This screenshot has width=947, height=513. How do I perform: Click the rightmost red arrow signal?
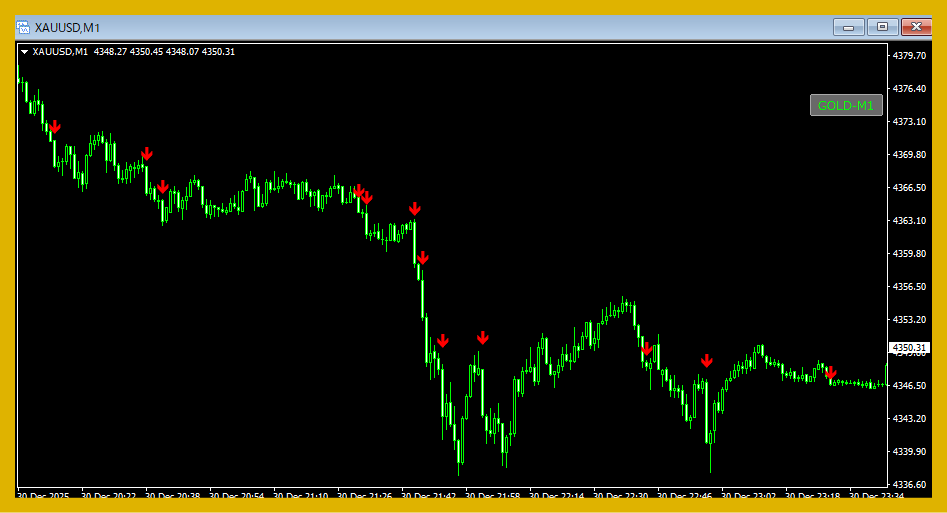click(830, 373)
